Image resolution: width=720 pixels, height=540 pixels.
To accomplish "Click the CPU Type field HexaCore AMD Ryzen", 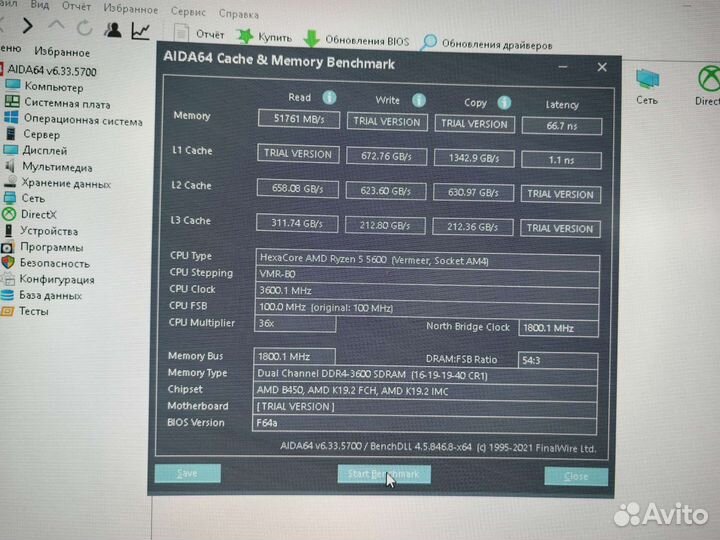I will point(427,260).
